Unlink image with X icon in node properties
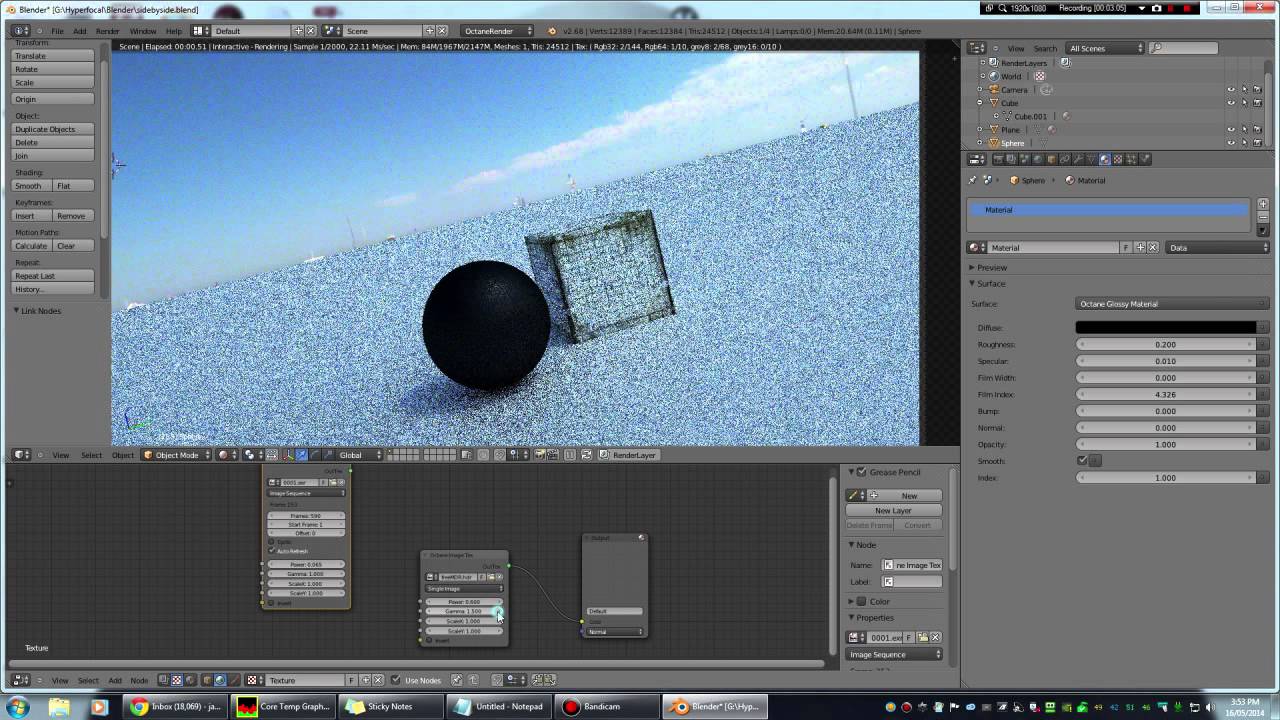The width and height of the screenshot is (1280, 720). [x=935, y=637]
